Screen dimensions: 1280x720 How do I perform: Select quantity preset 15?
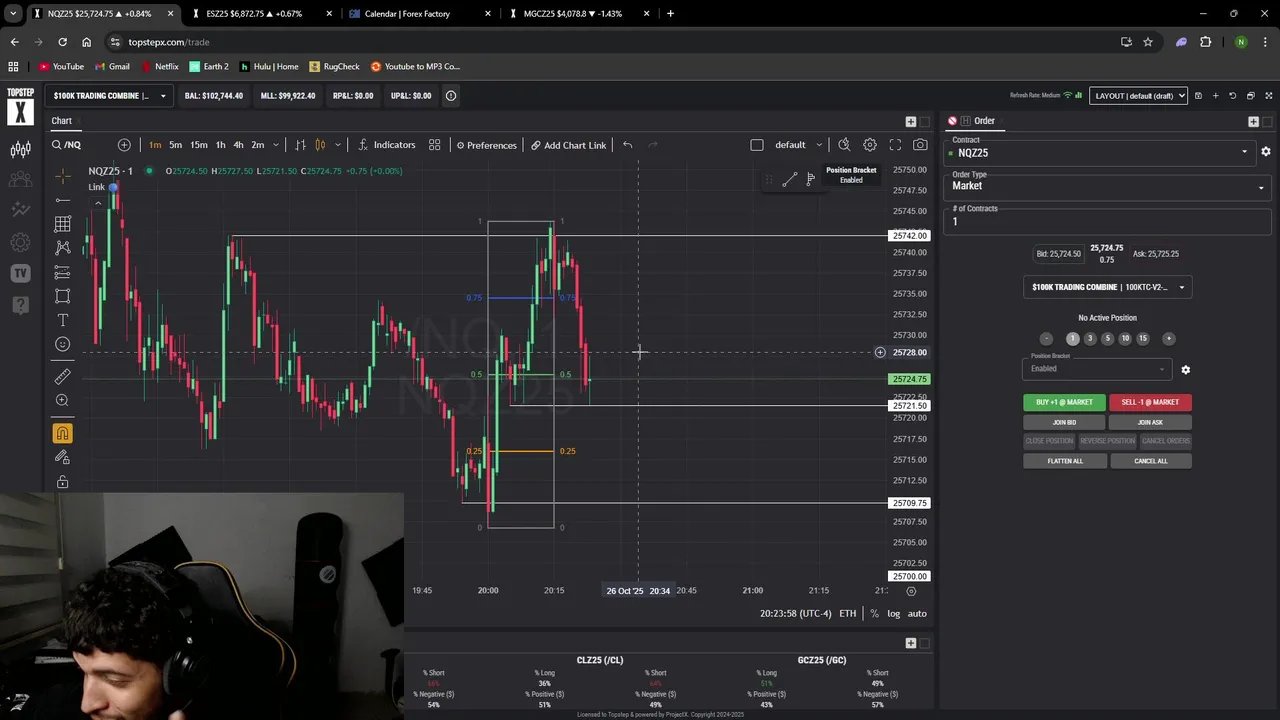[1143, 339]
